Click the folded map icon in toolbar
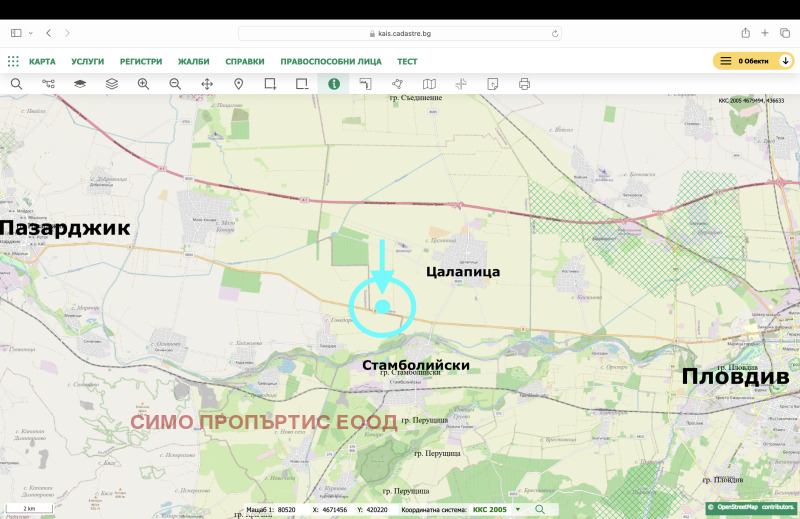 pyautogui.click(x=429, y=84)
